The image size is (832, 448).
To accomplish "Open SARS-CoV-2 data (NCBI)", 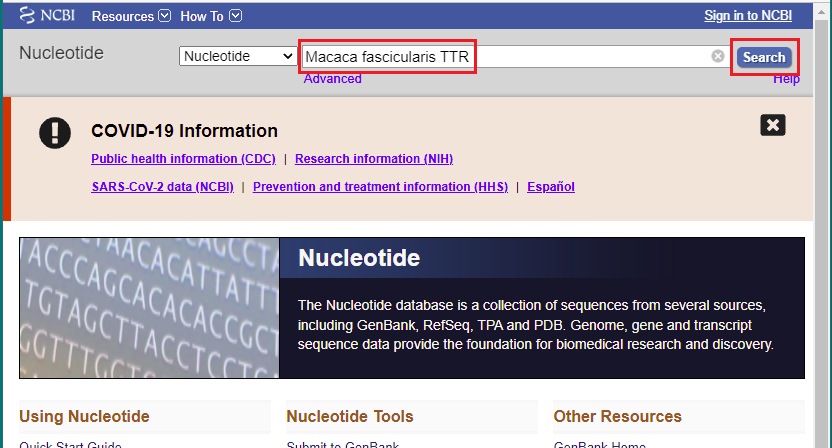I will coord(162,187).
